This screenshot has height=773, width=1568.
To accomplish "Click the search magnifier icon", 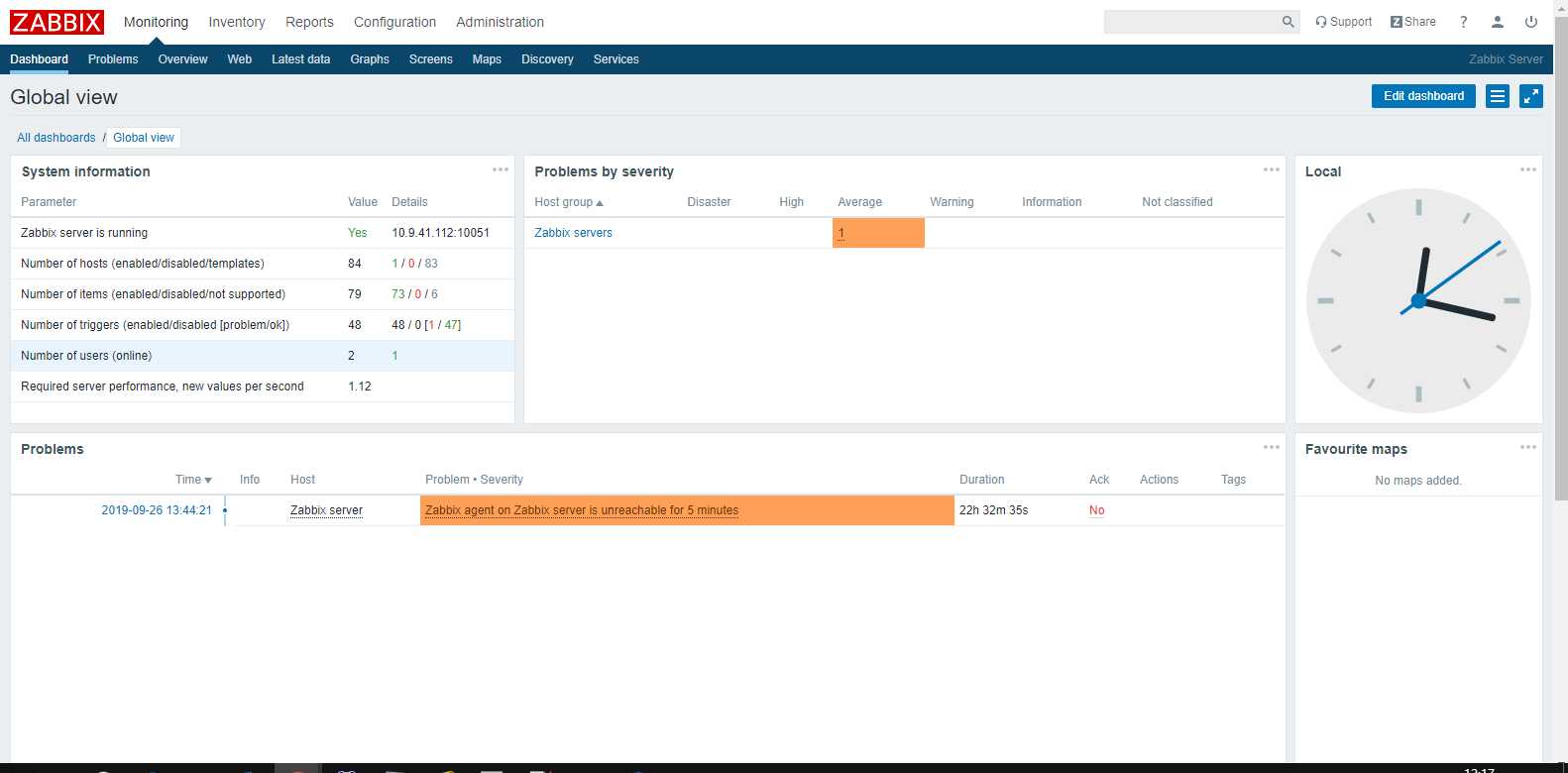I will (x=1288, y=22).
